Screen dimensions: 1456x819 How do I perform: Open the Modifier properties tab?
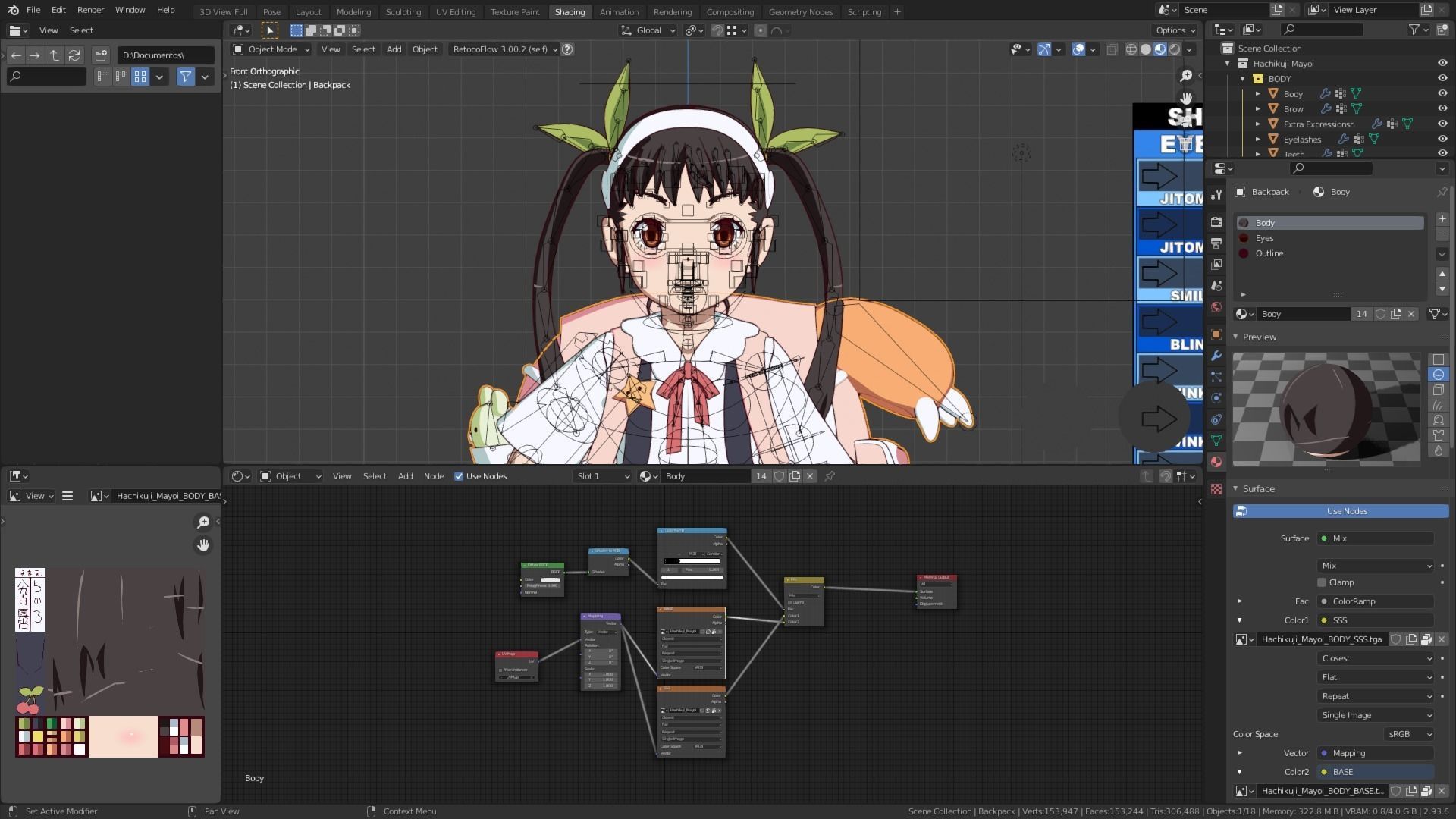tap(1216, 356)
